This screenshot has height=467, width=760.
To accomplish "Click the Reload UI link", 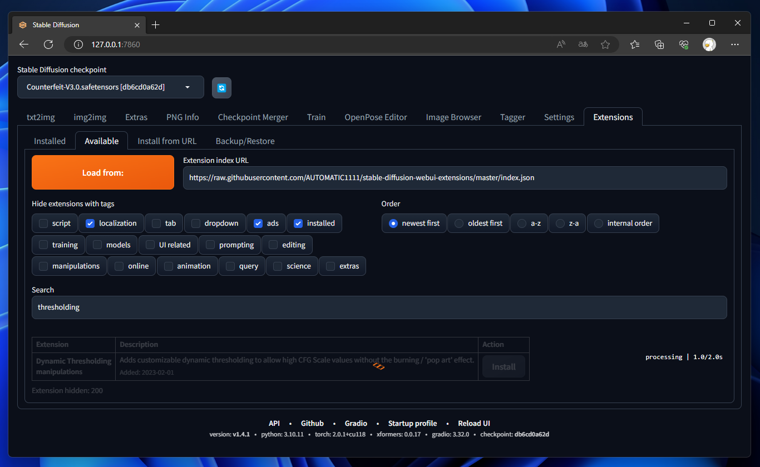I will 474,423.
